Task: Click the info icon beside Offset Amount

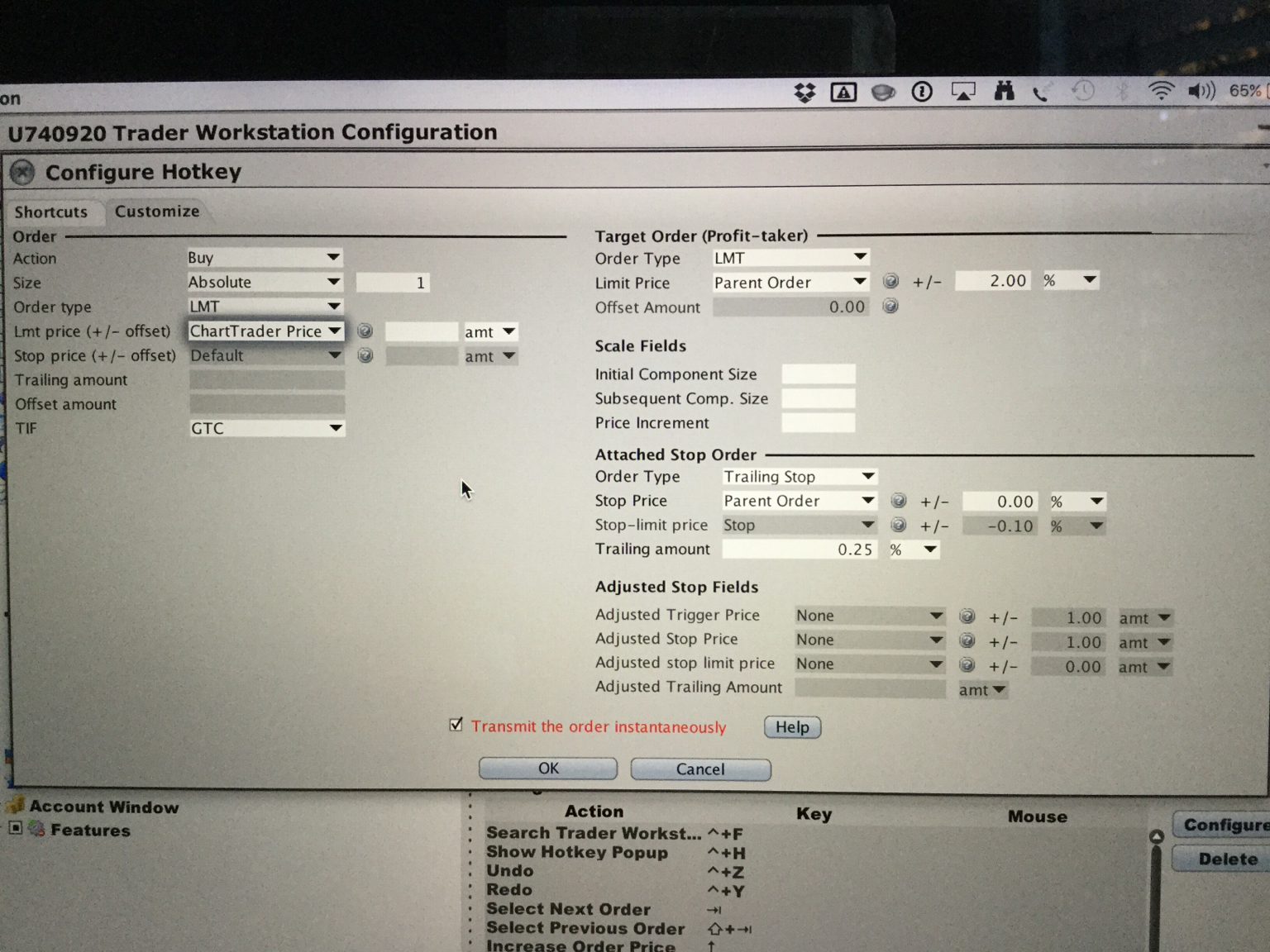Action: [890, 307]
